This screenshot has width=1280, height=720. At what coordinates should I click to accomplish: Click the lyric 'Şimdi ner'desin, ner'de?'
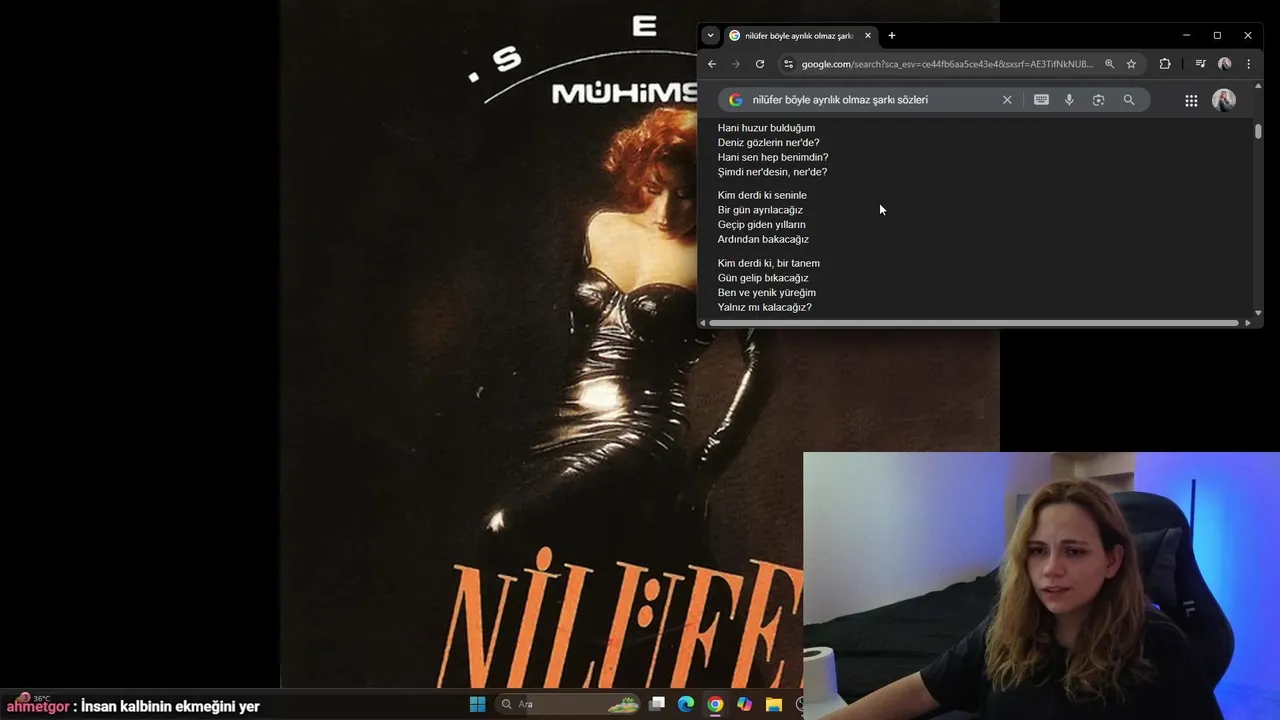(772, 172)
